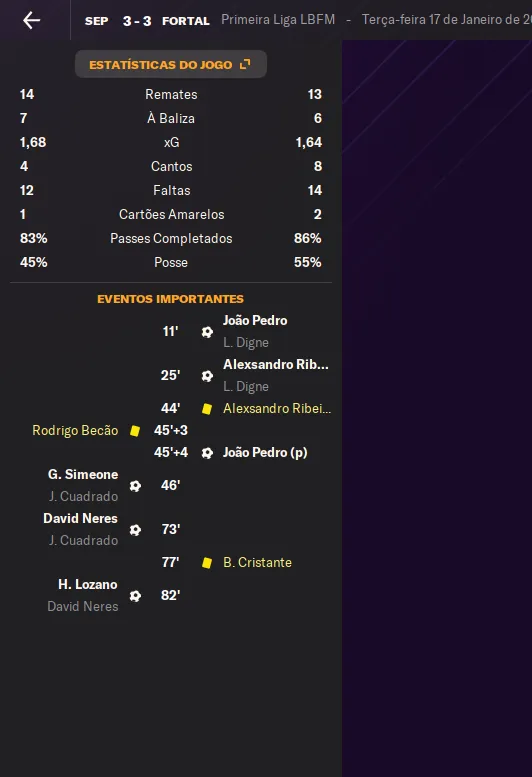The image size is (532, 777).
Task: Select the penalty goal icon at 45'+4
Action: tap(207, 452)
